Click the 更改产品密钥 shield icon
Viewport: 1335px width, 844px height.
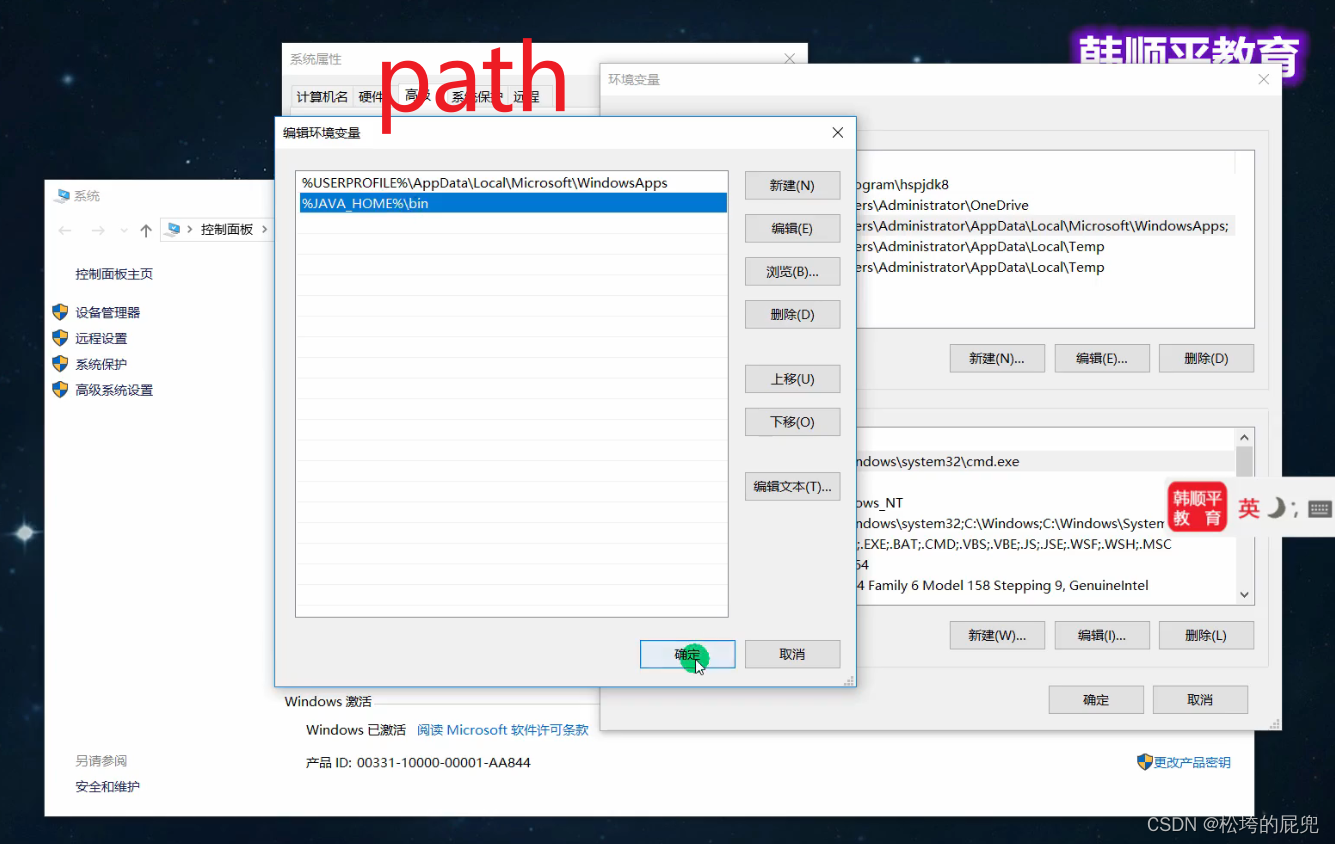click(x=1145, y=762)
